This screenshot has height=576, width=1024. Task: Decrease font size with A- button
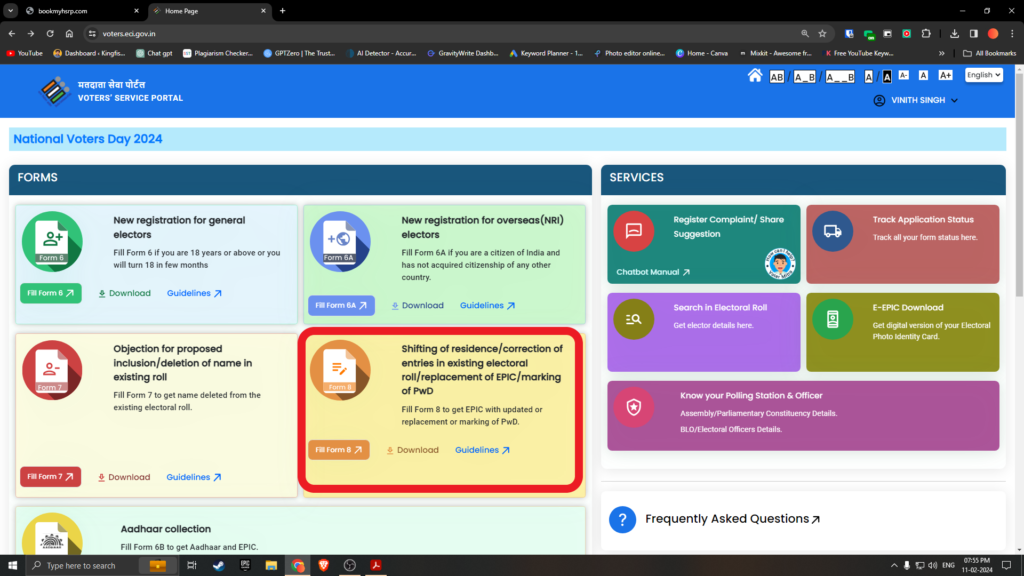904,76
